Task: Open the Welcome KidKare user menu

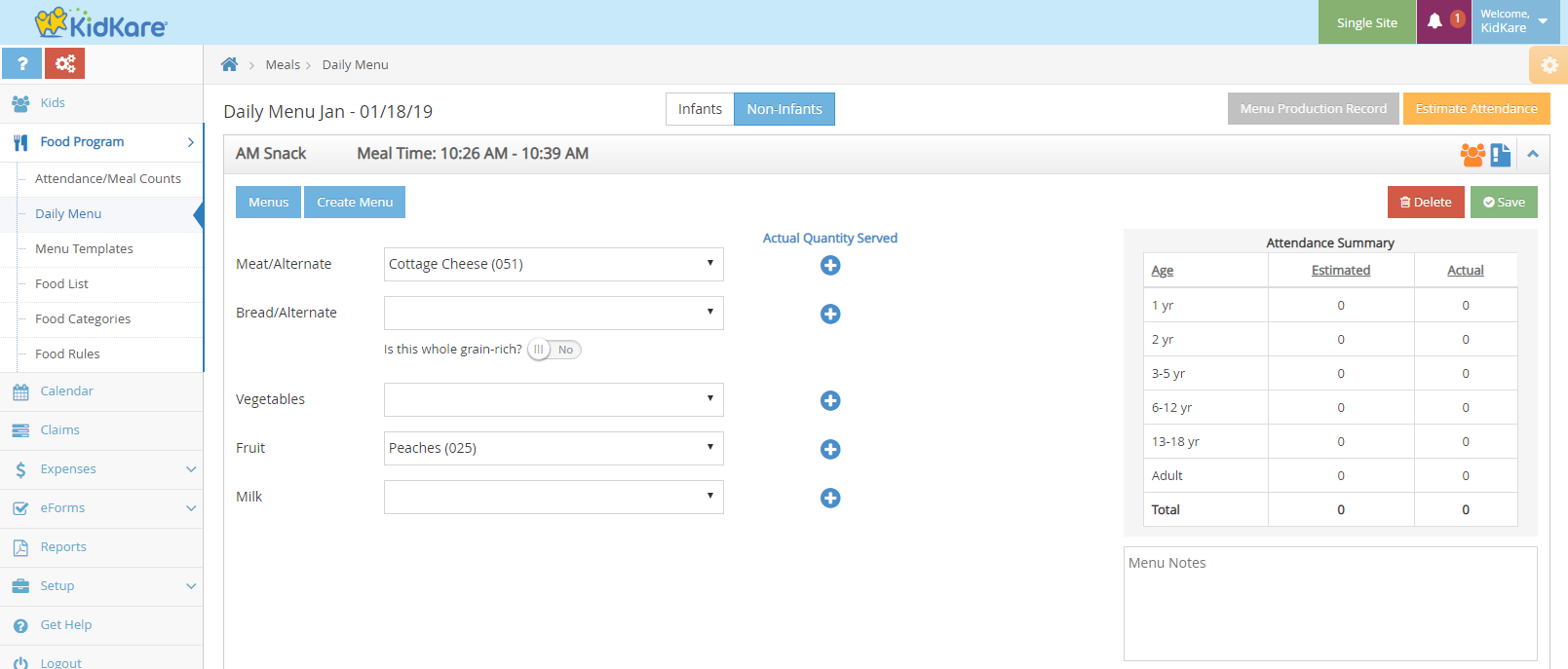Action: click(1515, 21)
